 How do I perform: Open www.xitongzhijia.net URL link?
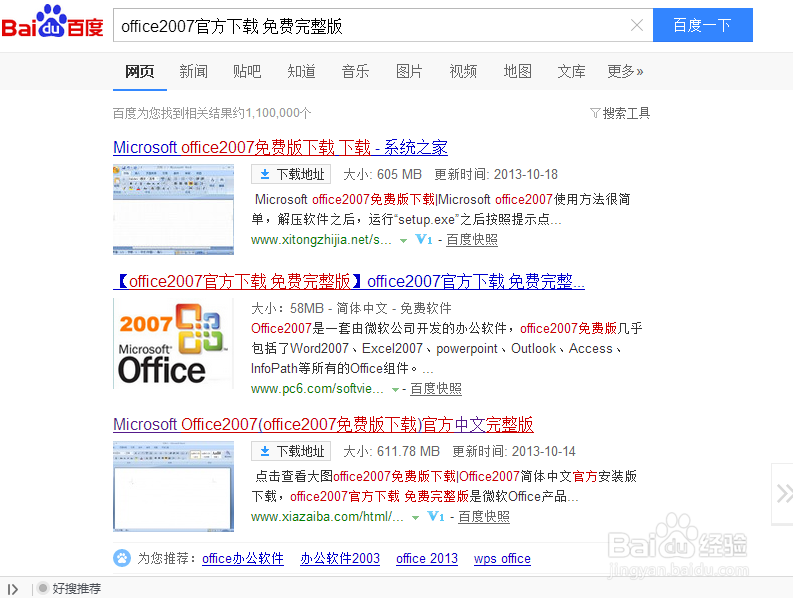tap(321, 239)
